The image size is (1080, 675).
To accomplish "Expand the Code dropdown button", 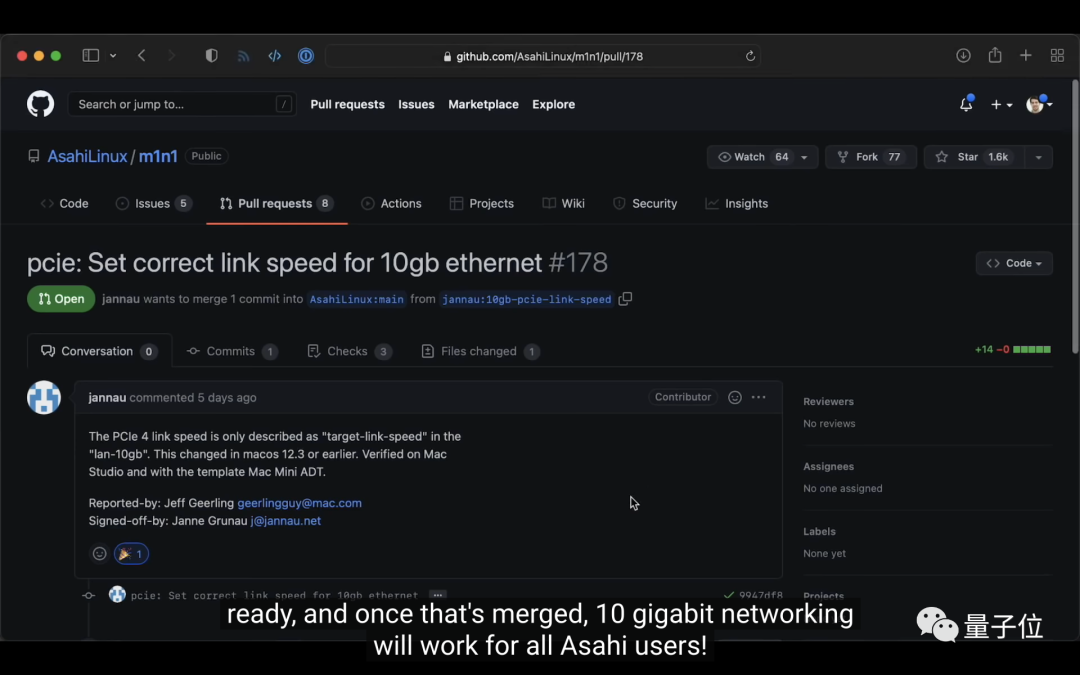I will pyautogui.click(x=1014, y=263).
